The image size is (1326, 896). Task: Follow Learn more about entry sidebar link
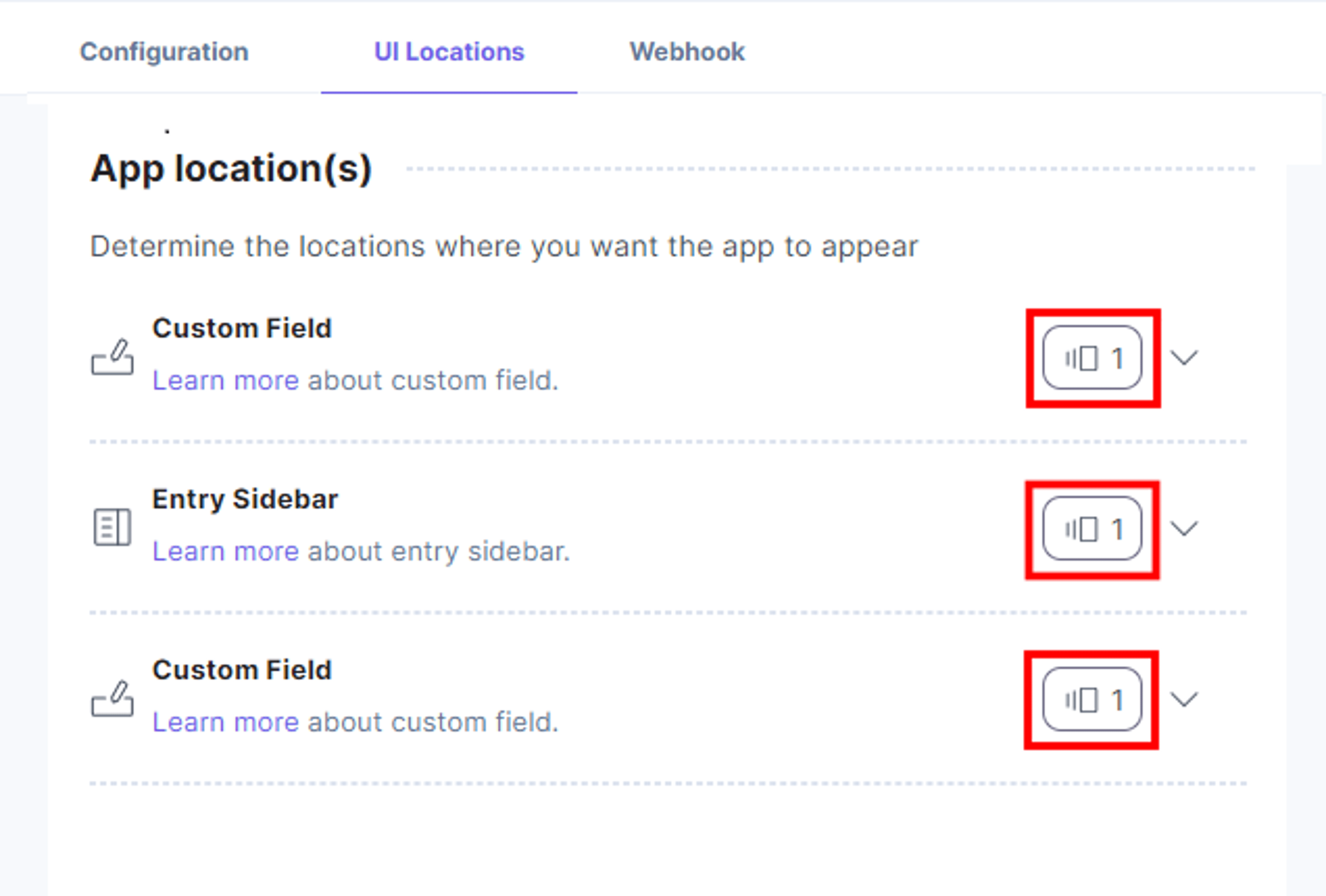(x=225, y=552)
